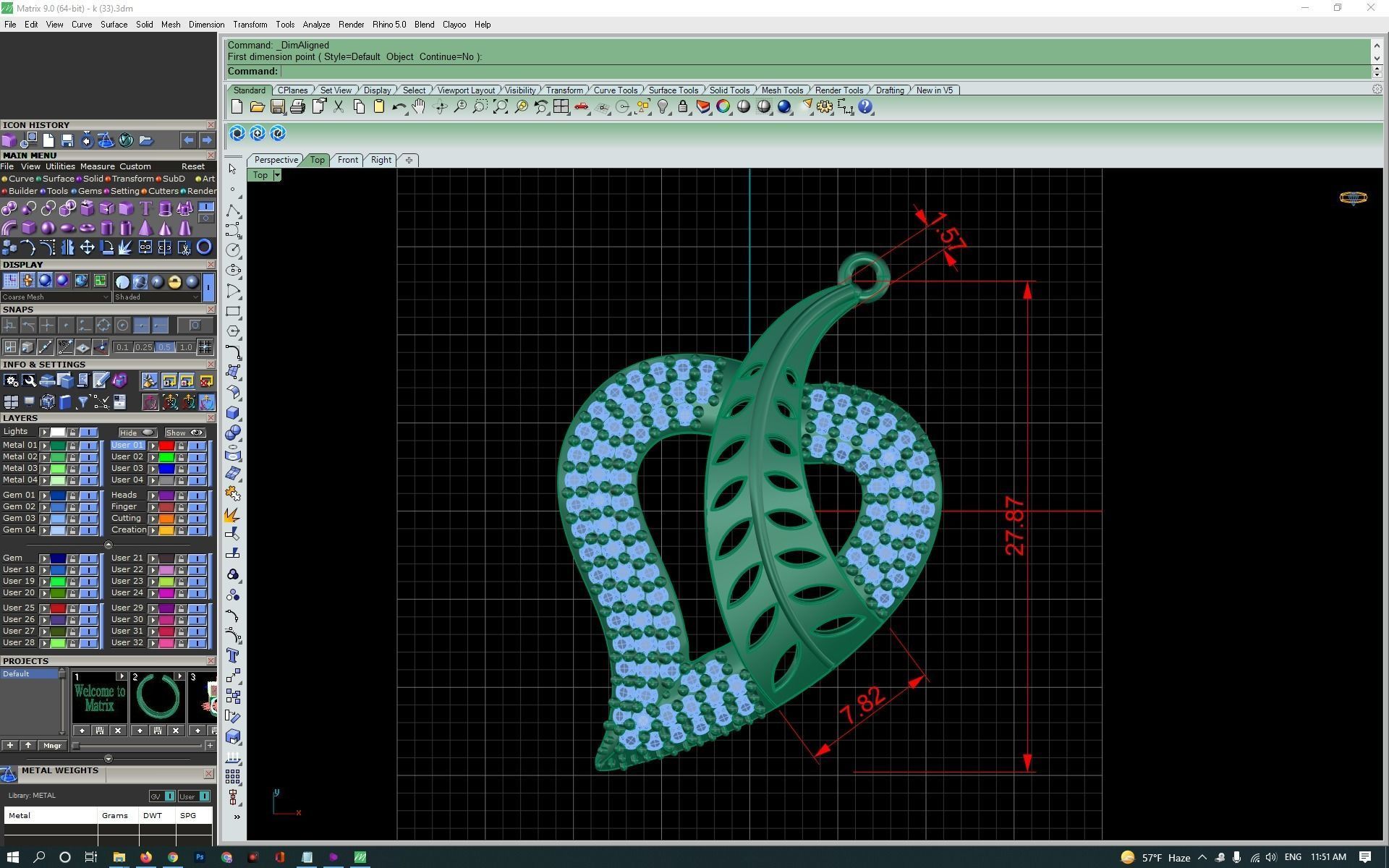Open a file with the folder icon
This screenshot has height=868, width=1389.
pyautogui.click(x=257, y=107)
